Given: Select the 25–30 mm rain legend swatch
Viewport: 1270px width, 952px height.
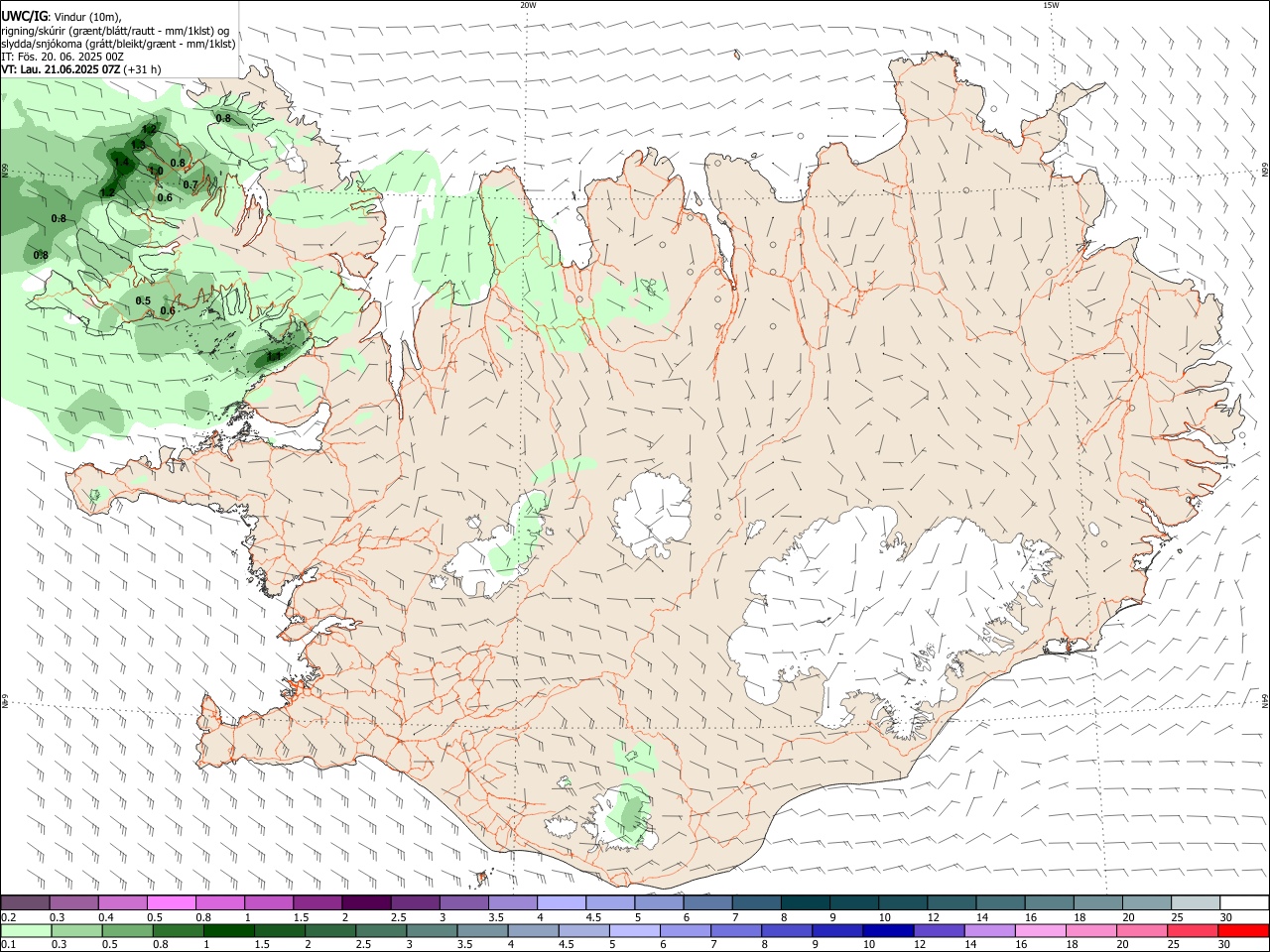Looking at the screenshot, I should pyautogui.click(x=1192, y=930).
